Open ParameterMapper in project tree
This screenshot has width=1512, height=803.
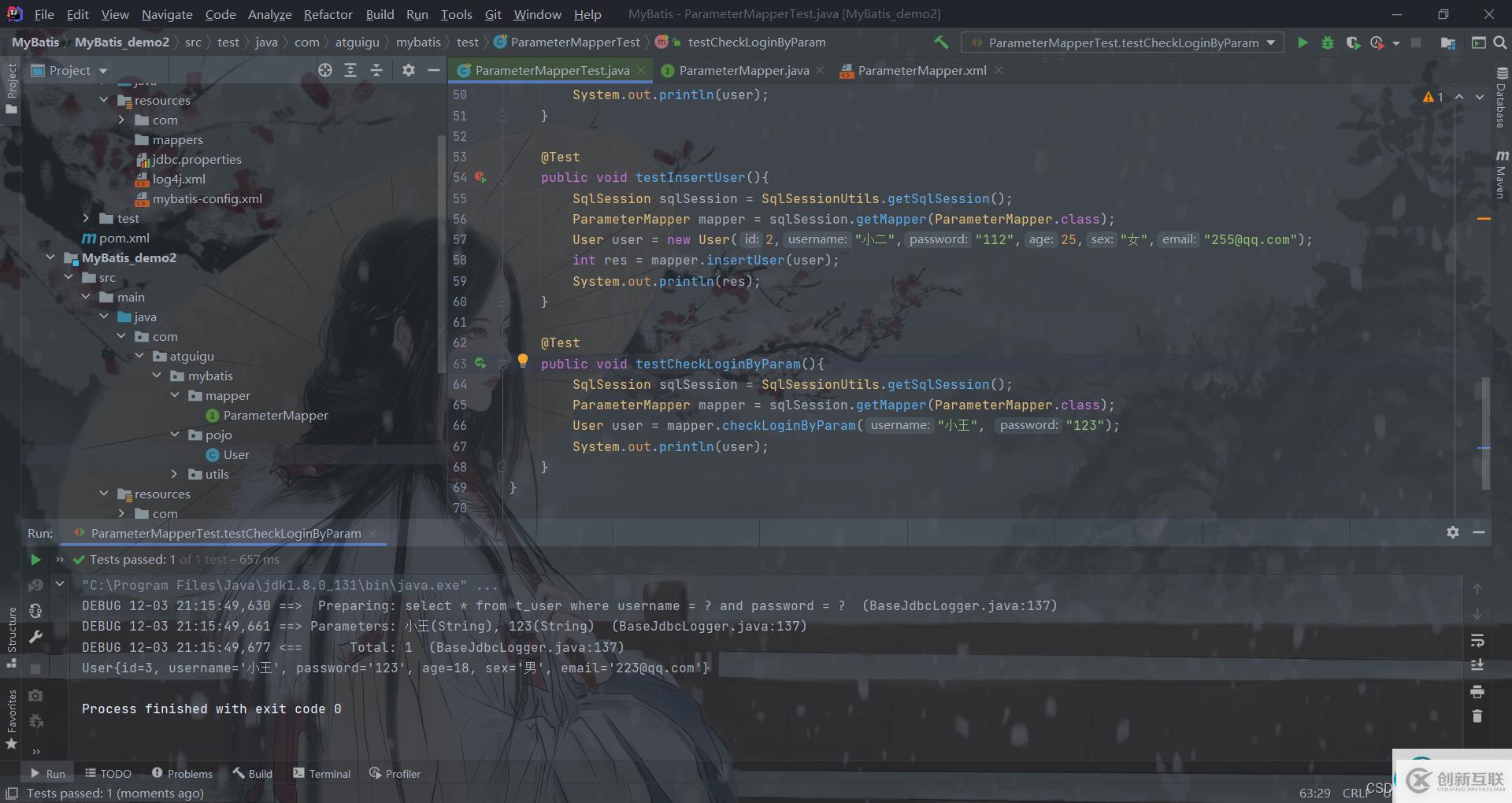(276, 415)
